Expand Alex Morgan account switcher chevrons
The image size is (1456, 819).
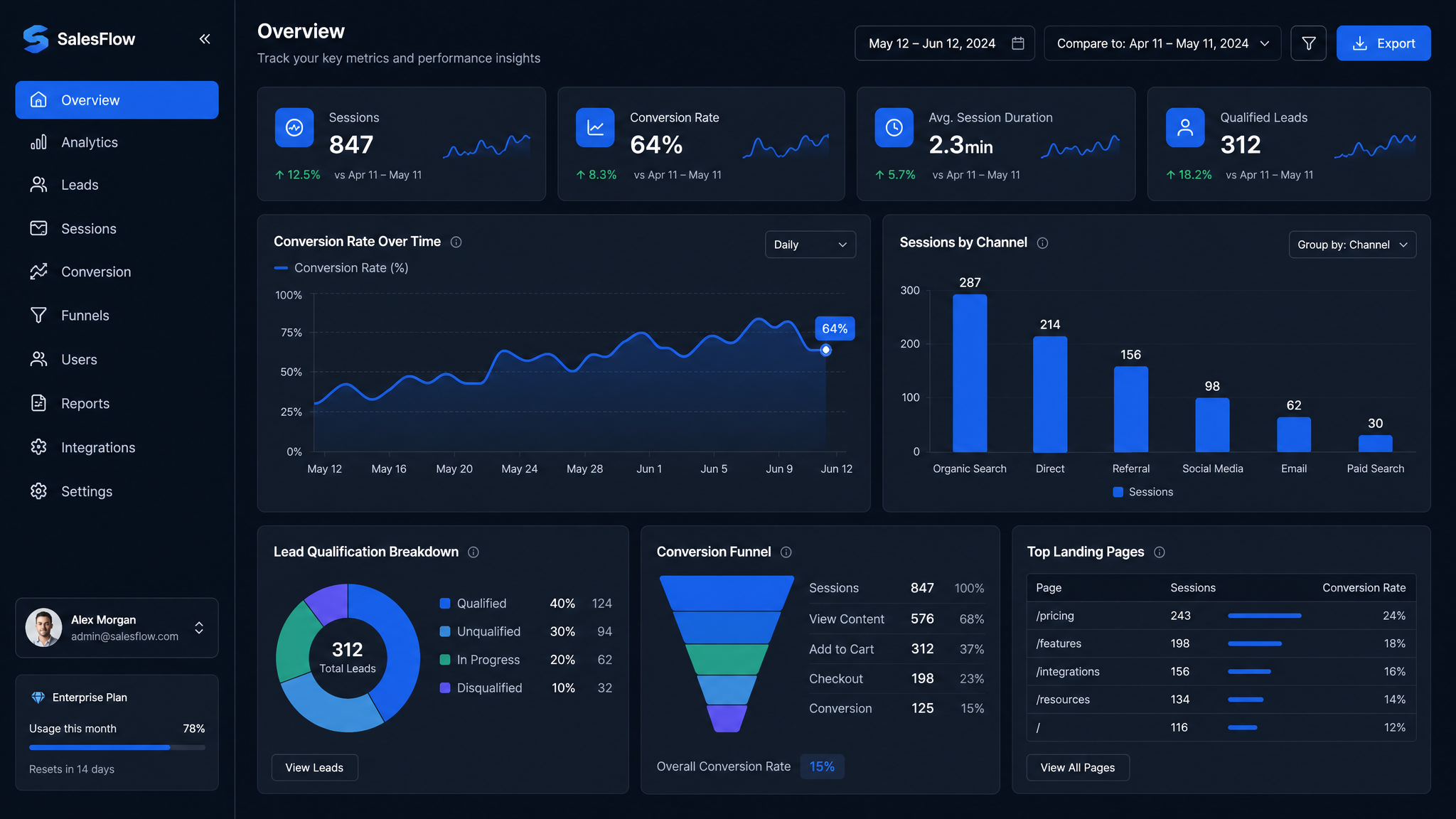click(x=199, y=628)
